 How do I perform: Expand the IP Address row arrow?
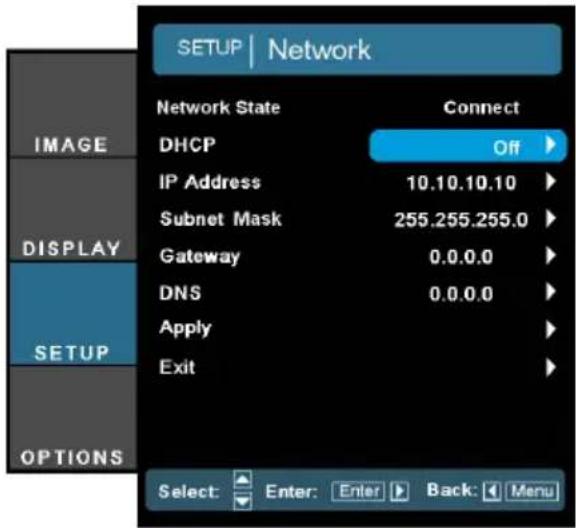(551, 182)
